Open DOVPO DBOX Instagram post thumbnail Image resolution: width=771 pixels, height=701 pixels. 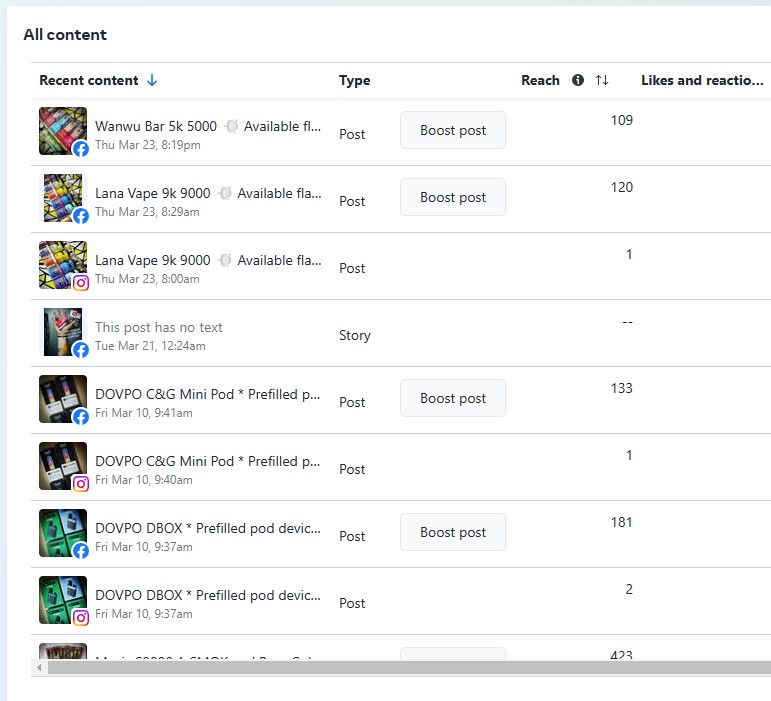[x=63, y=600]
